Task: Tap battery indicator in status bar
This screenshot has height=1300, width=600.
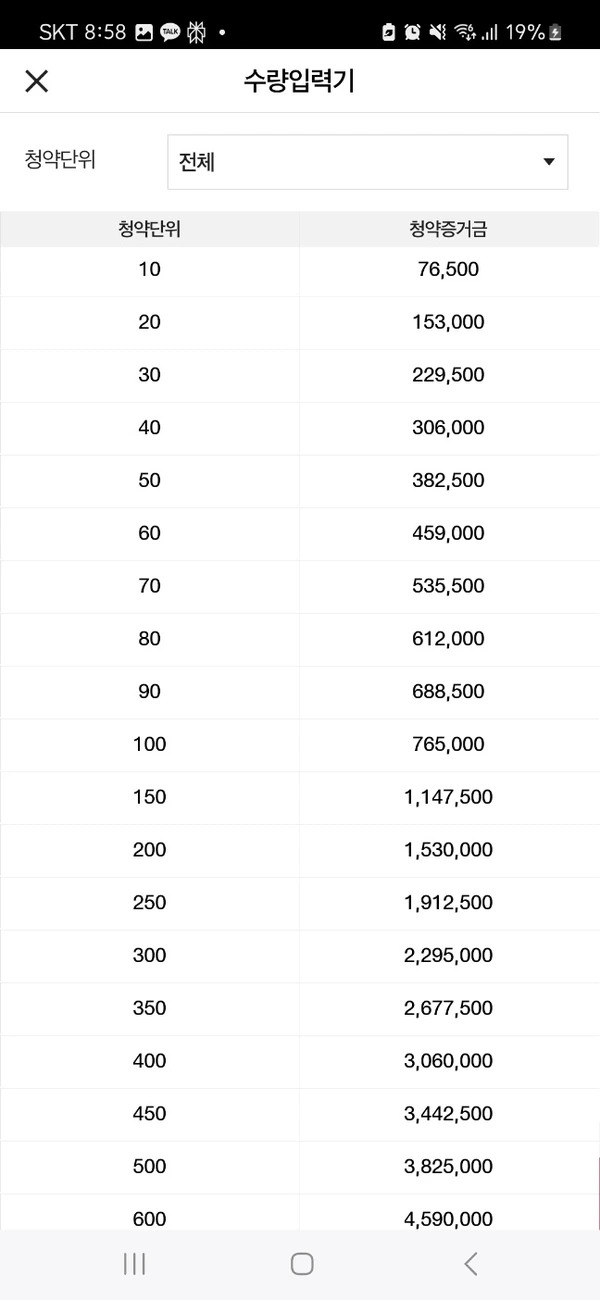Action: coord(555,32)
